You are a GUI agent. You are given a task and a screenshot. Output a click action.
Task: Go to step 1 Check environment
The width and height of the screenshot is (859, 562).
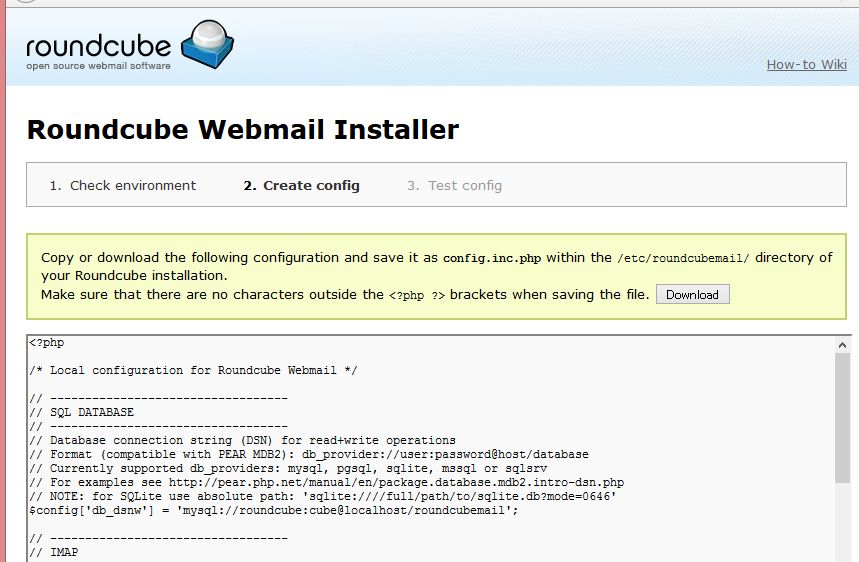pyautogui.click(x=122, y=186)
